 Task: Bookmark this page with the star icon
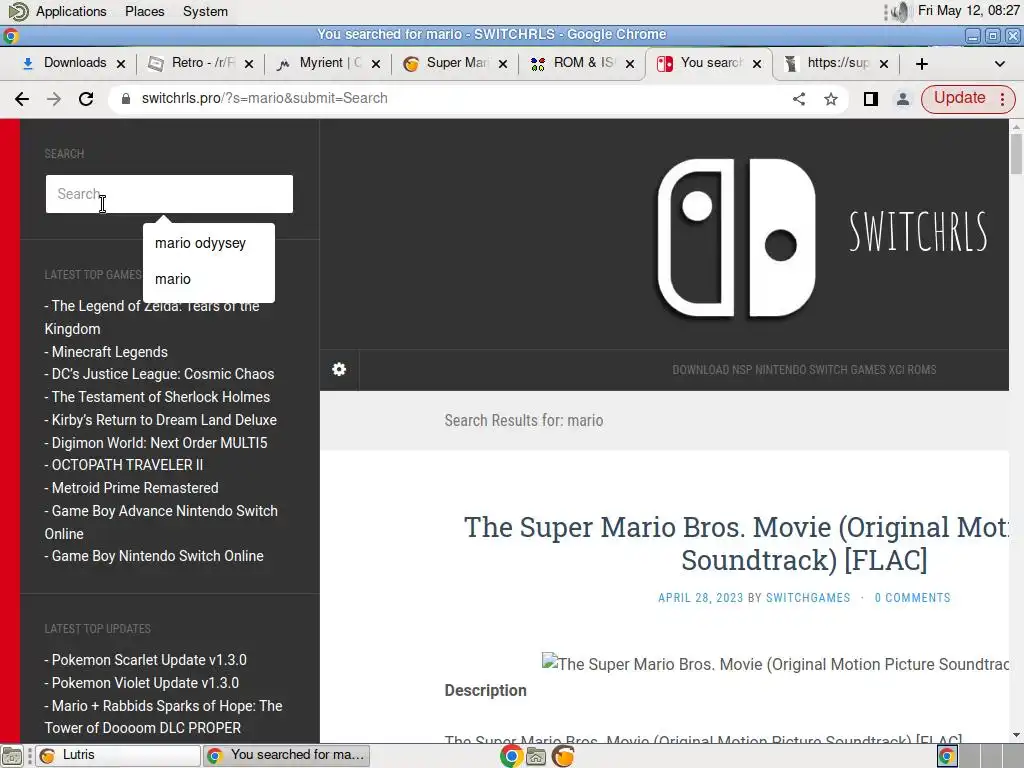pos(831,99)
